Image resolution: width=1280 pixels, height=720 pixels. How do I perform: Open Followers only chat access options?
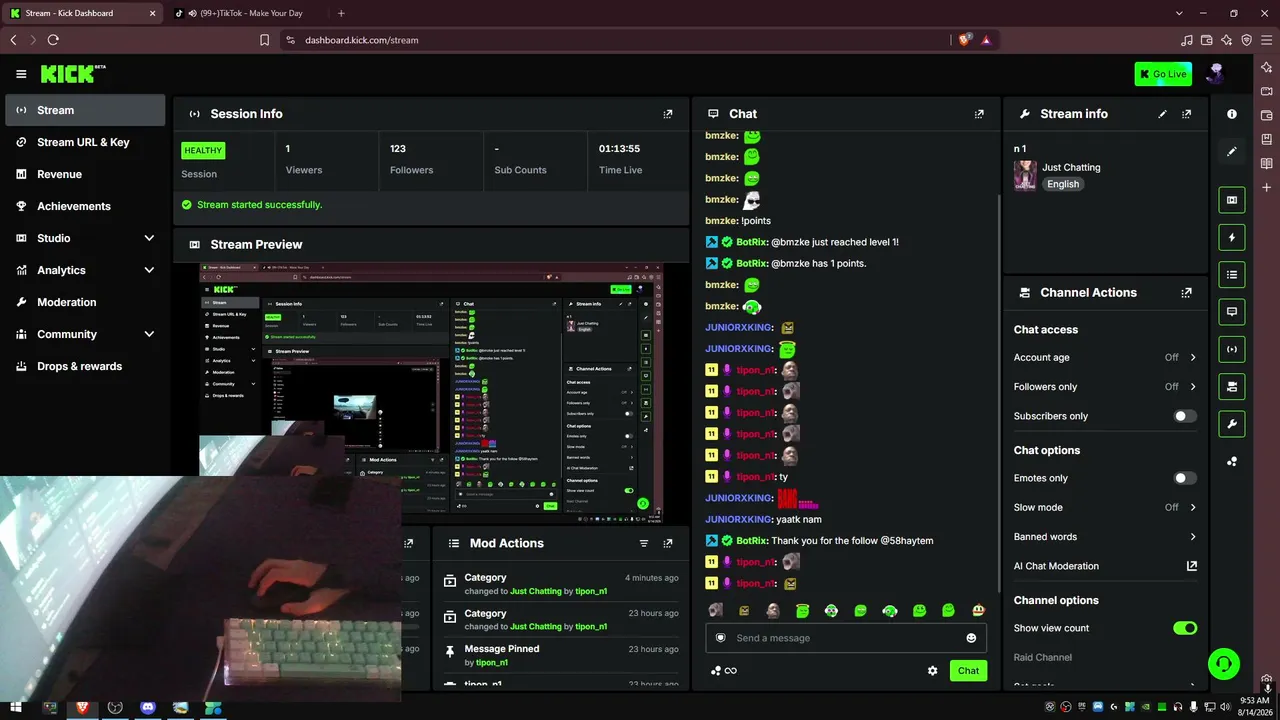(1105, 387)
